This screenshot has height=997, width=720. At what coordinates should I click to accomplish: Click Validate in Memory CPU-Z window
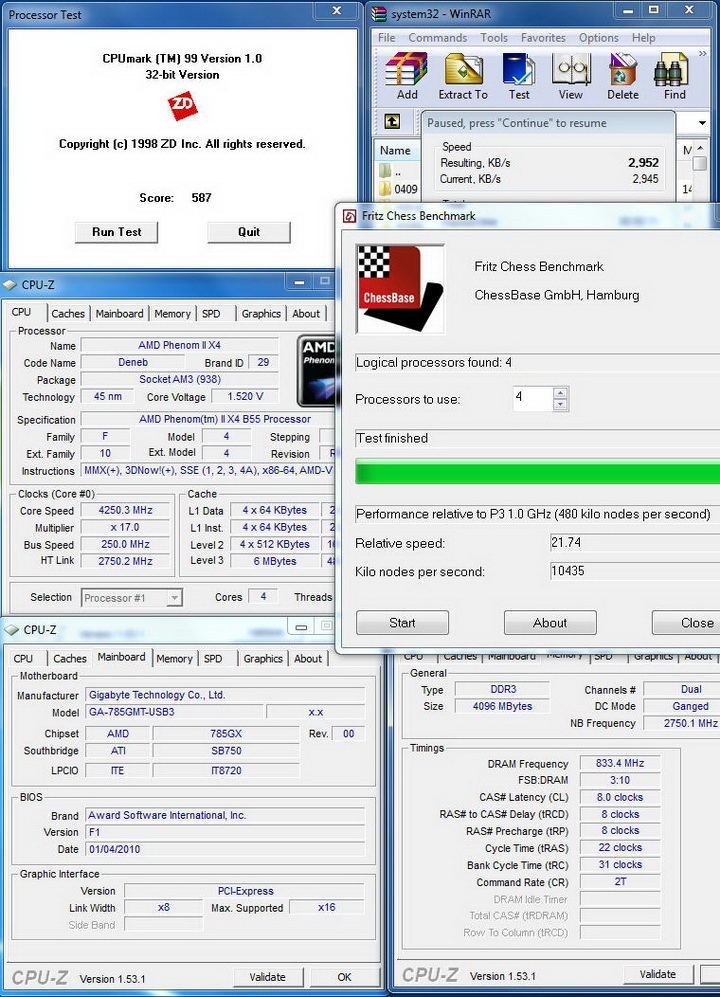coord(658,974)
